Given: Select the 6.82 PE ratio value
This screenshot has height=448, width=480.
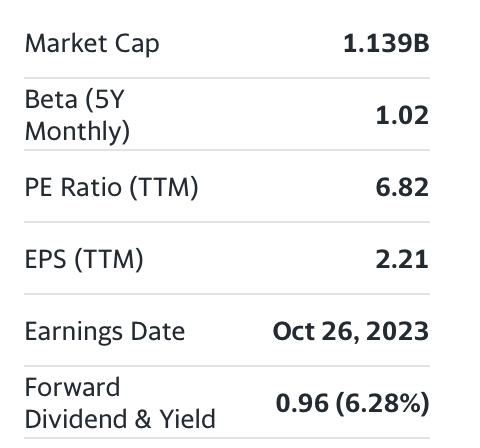Looking at the screenshot, I should click(402, 187).
